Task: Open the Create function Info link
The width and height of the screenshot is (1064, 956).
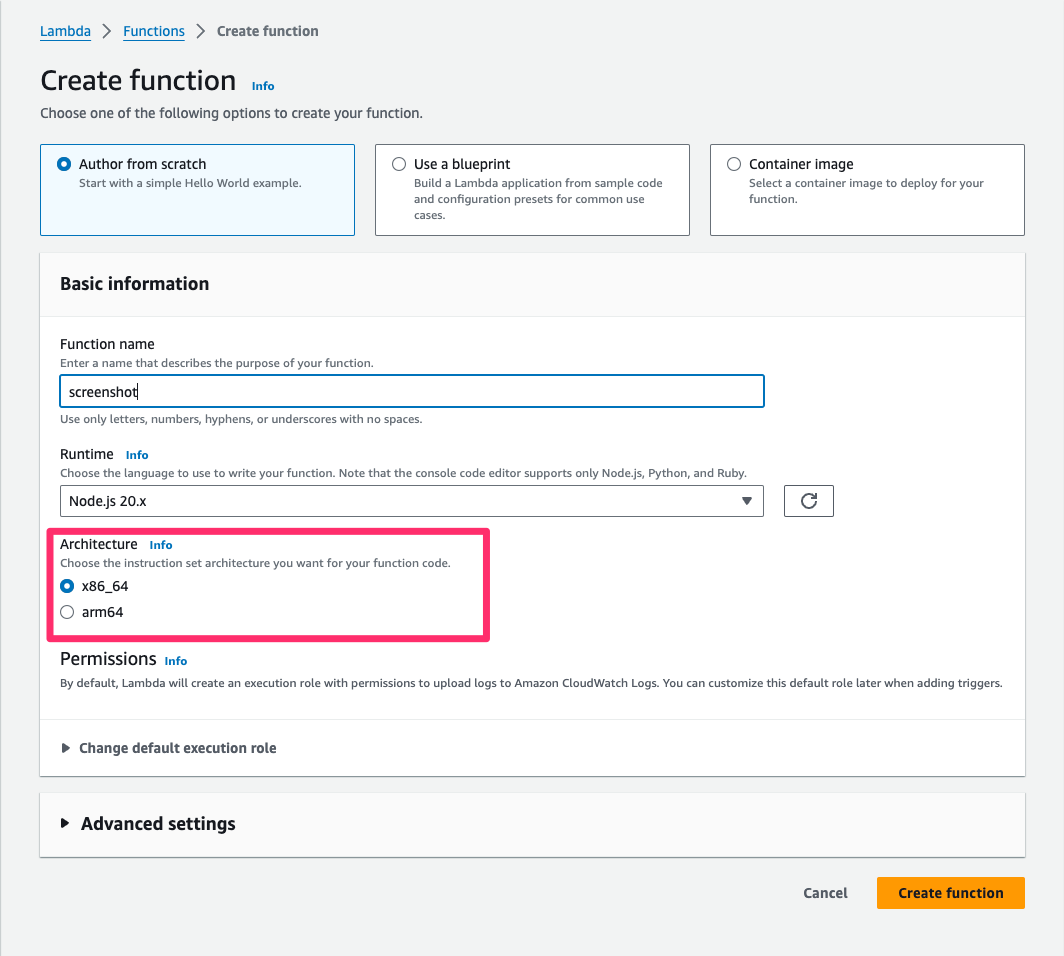Action: [x=262, y=86]
